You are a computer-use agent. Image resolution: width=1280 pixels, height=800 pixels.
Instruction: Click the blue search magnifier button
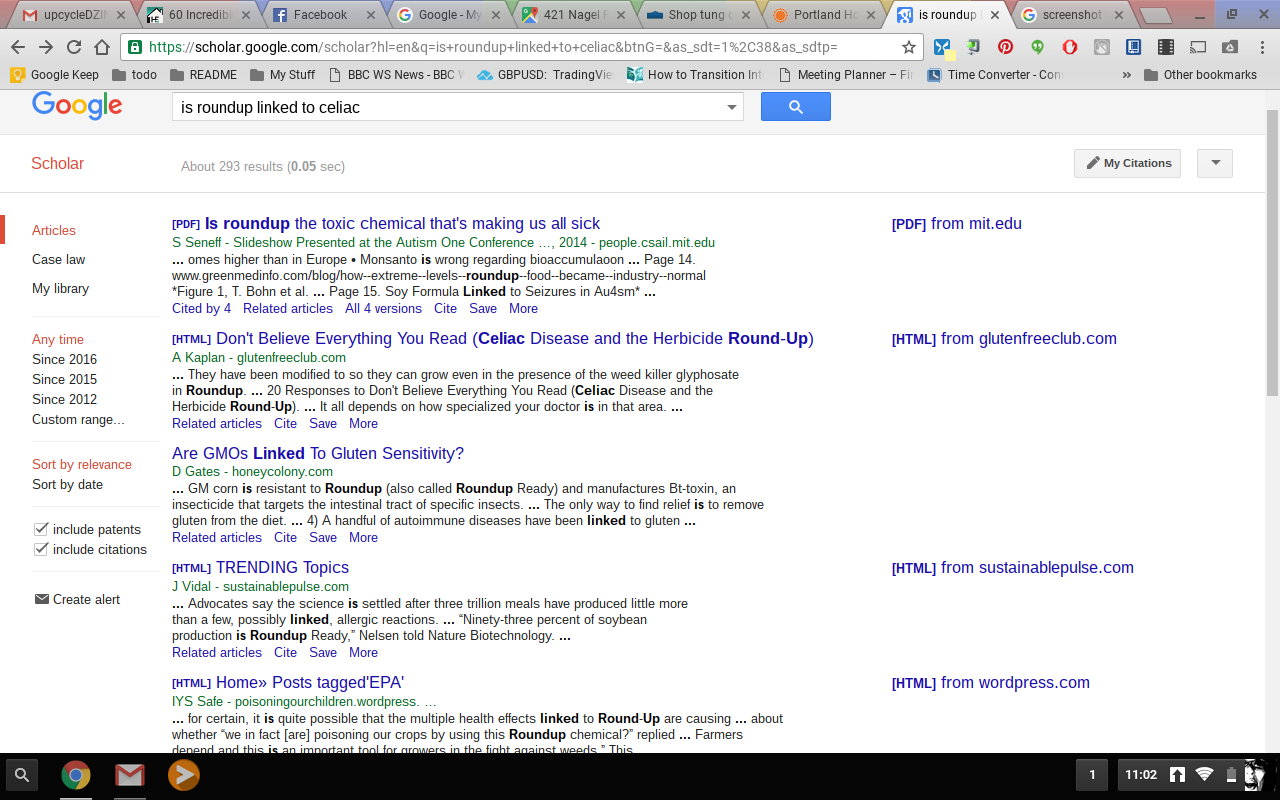pyautogui.click(x=796, y=107)
